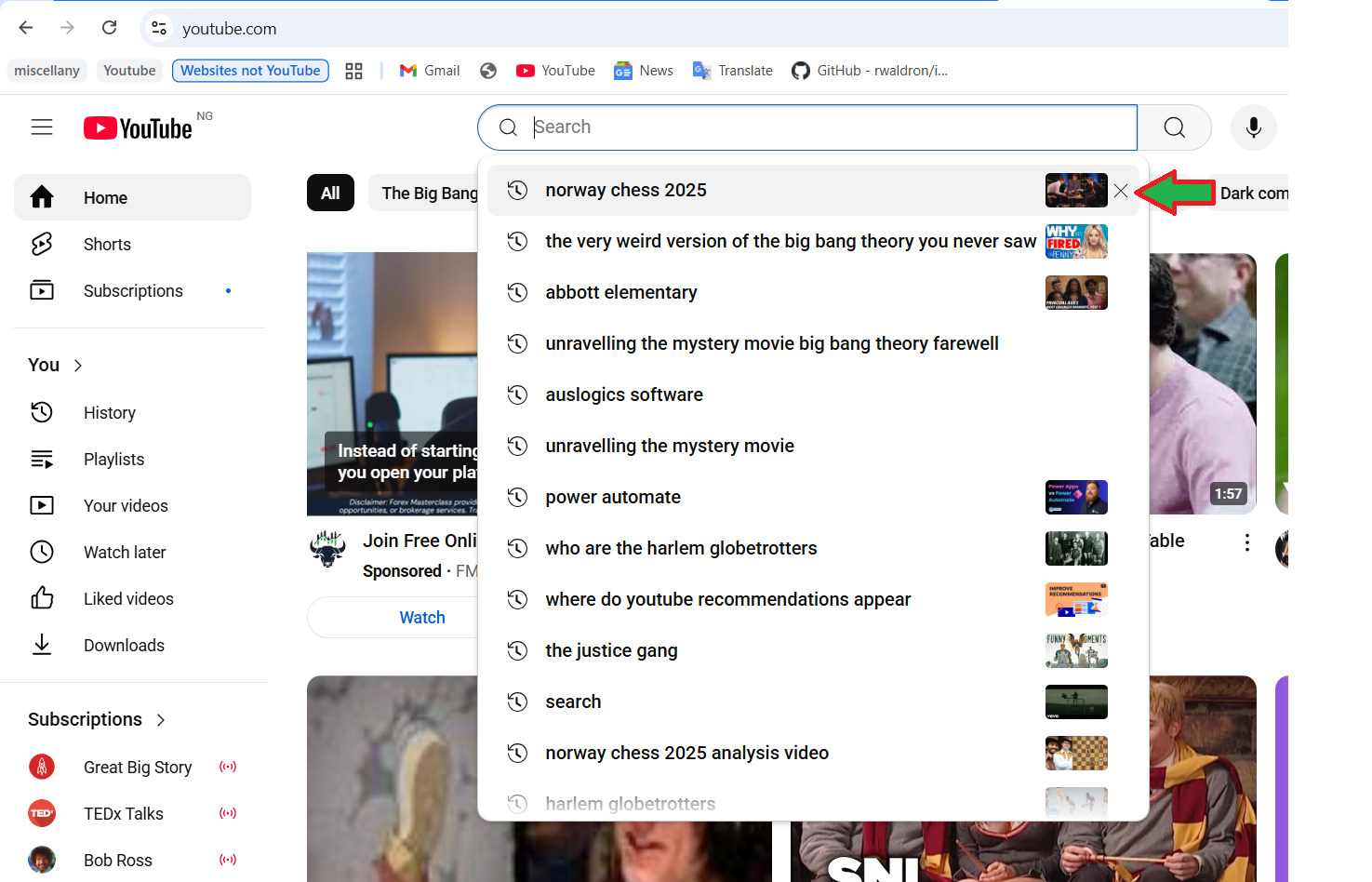Click the 'norway chess 2025' suggestion thumbnail

click(x=1076, y=190)
